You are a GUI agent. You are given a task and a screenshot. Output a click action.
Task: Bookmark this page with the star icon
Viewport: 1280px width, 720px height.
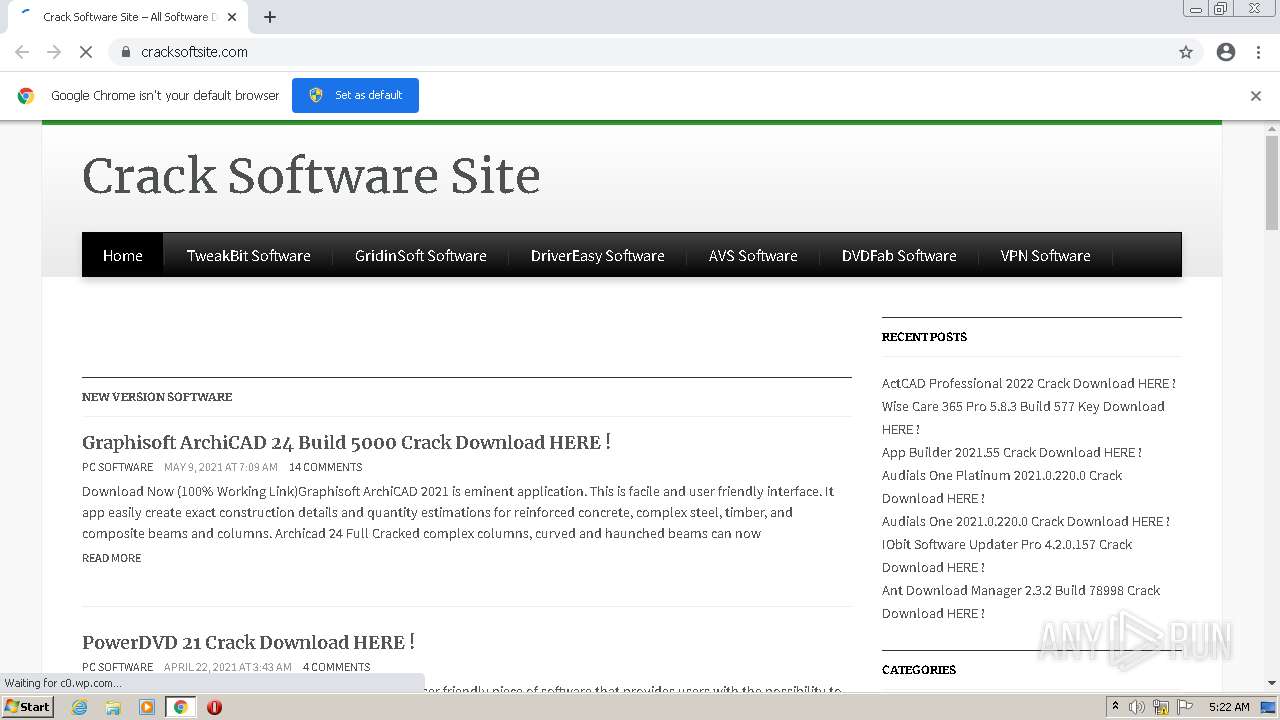[x=1186, y=52]
